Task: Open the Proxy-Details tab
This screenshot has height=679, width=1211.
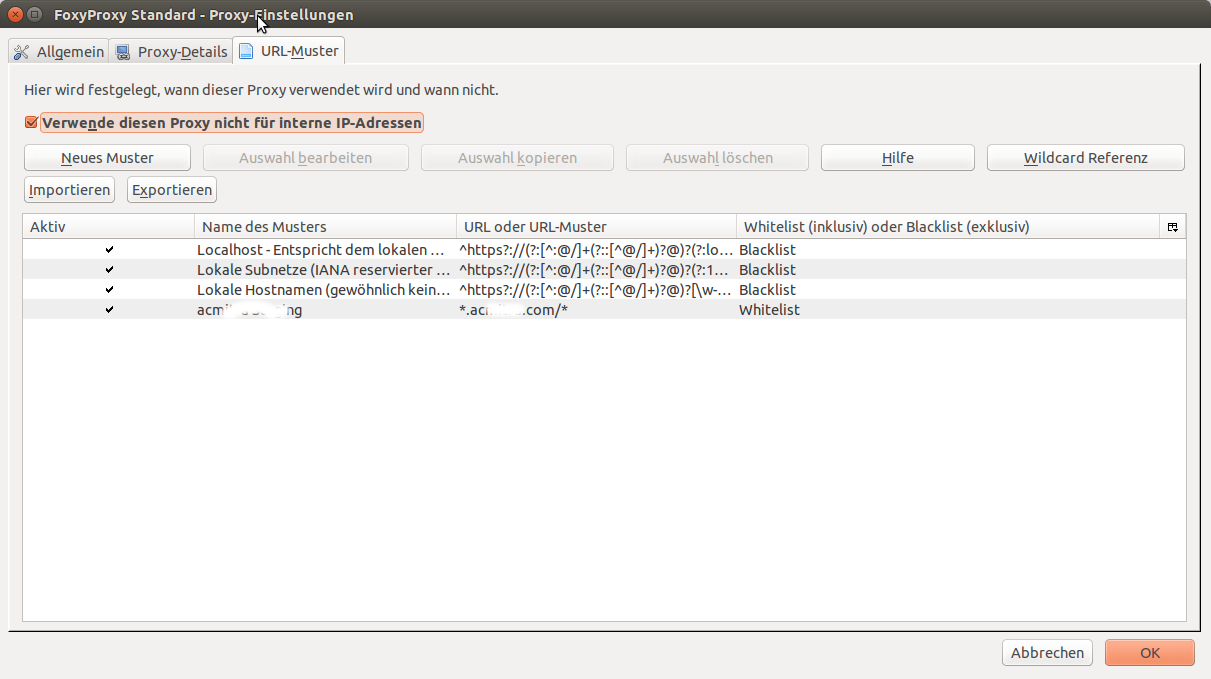Action: [171, 52]
